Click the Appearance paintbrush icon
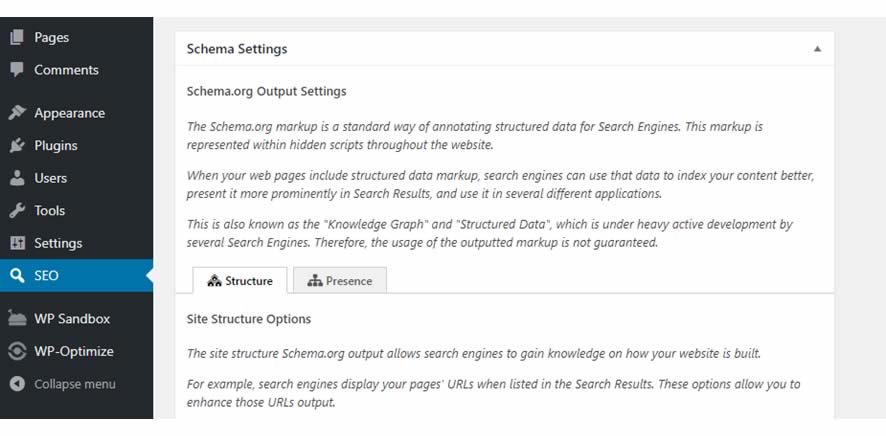The height and width of the screenshot is (436, 886). [17, 113]
